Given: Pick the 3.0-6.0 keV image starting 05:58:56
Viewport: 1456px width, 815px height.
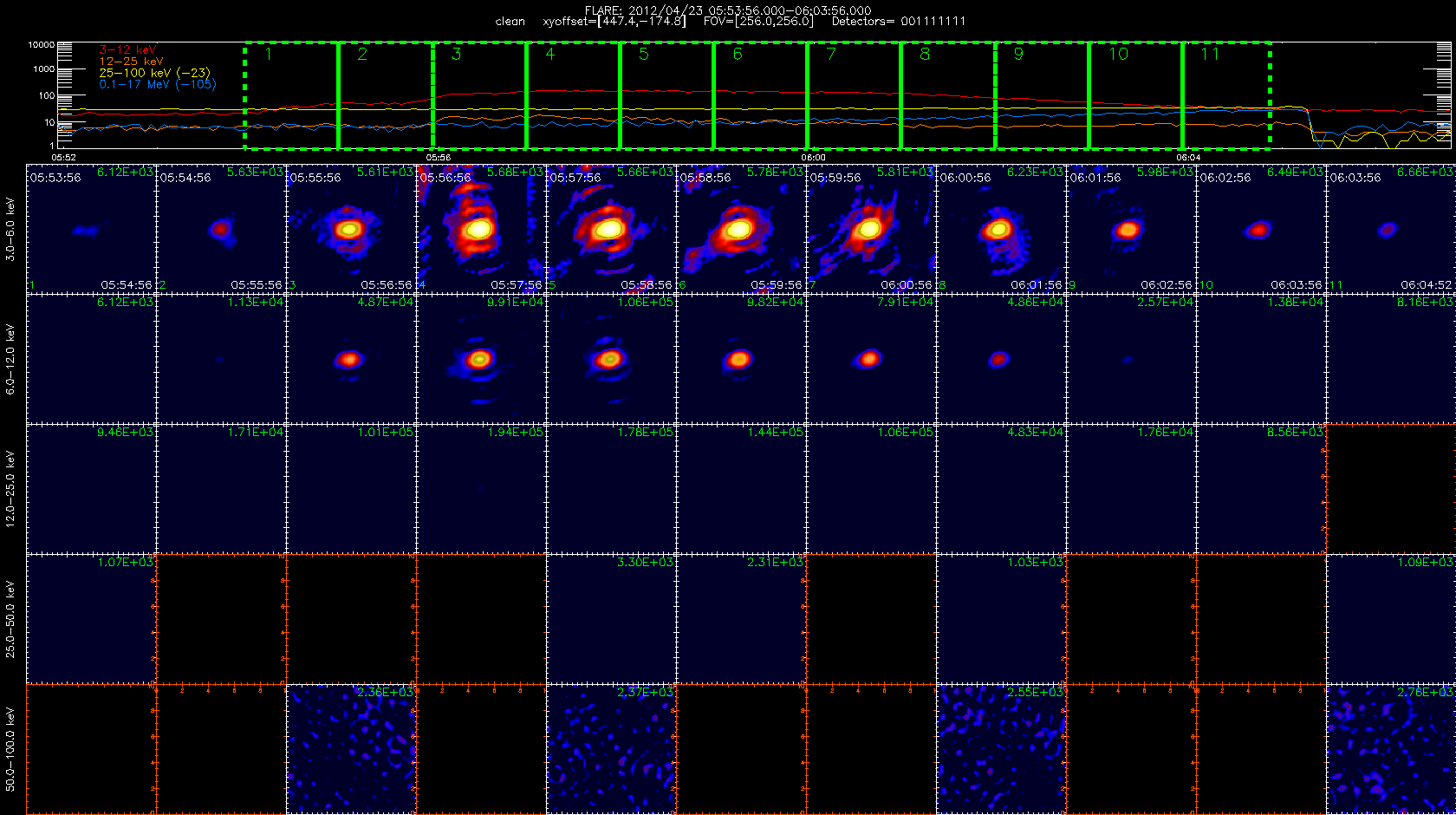Looking at the screenshot, I should 741,229.
